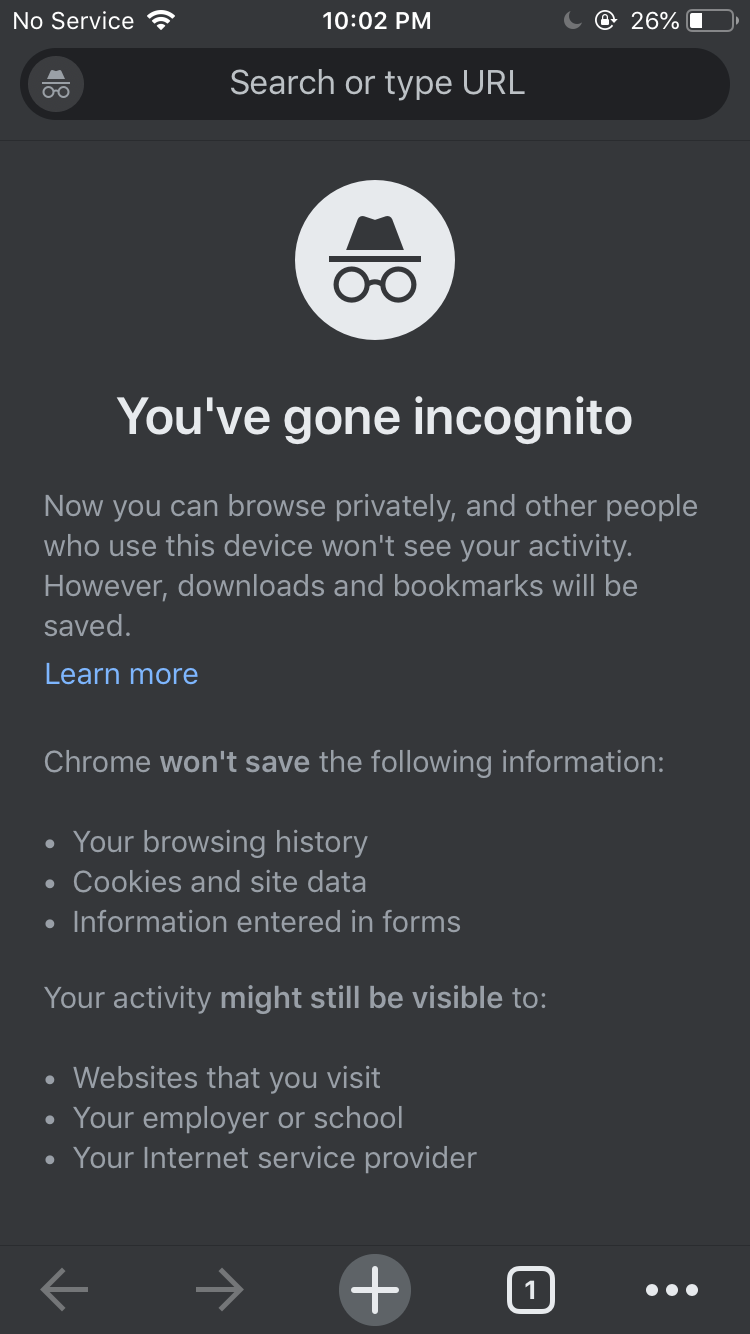Open the three-dot more menu
The height and width of the screenshot is (1334, 750).
click(x=672, y=1290)
